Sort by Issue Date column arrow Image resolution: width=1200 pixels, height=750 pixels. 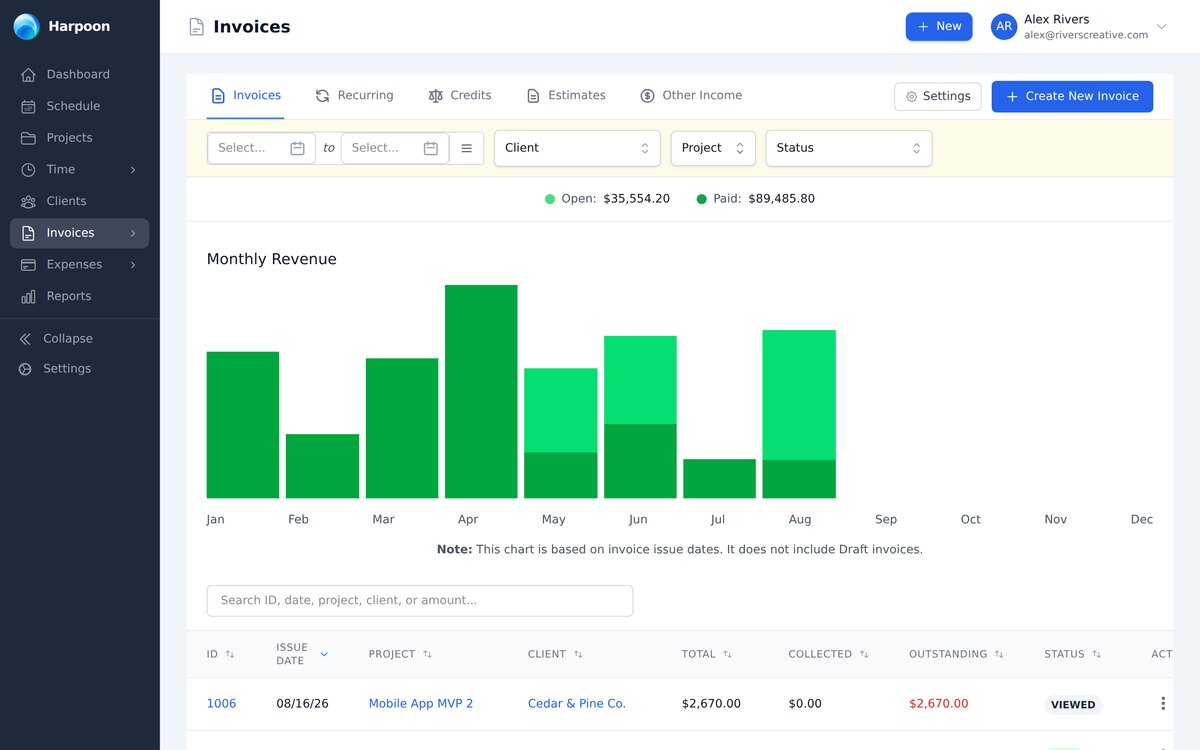point(324,654)
